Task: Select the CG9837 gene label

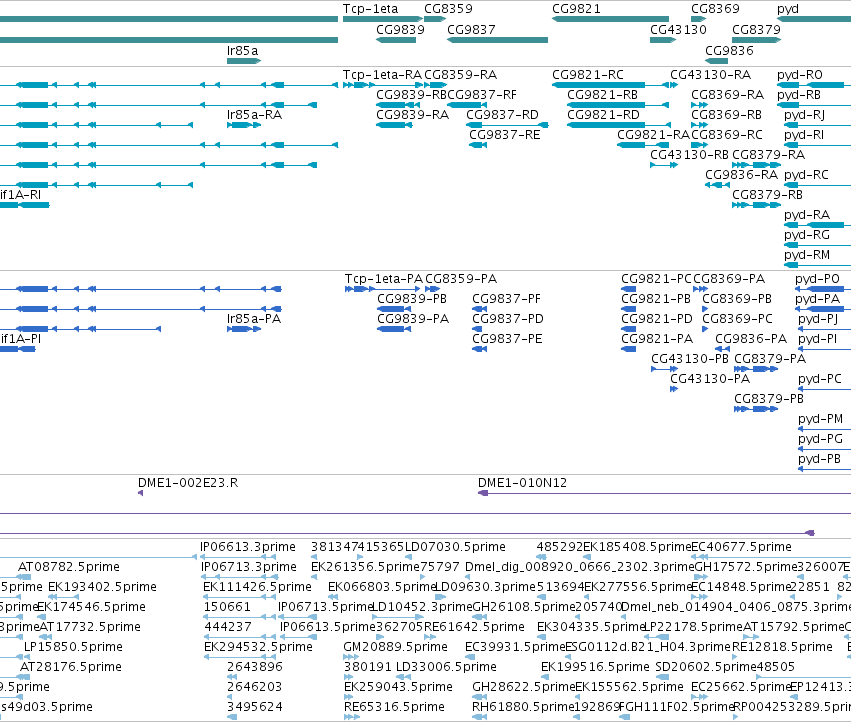Action: tap(471, 29)
